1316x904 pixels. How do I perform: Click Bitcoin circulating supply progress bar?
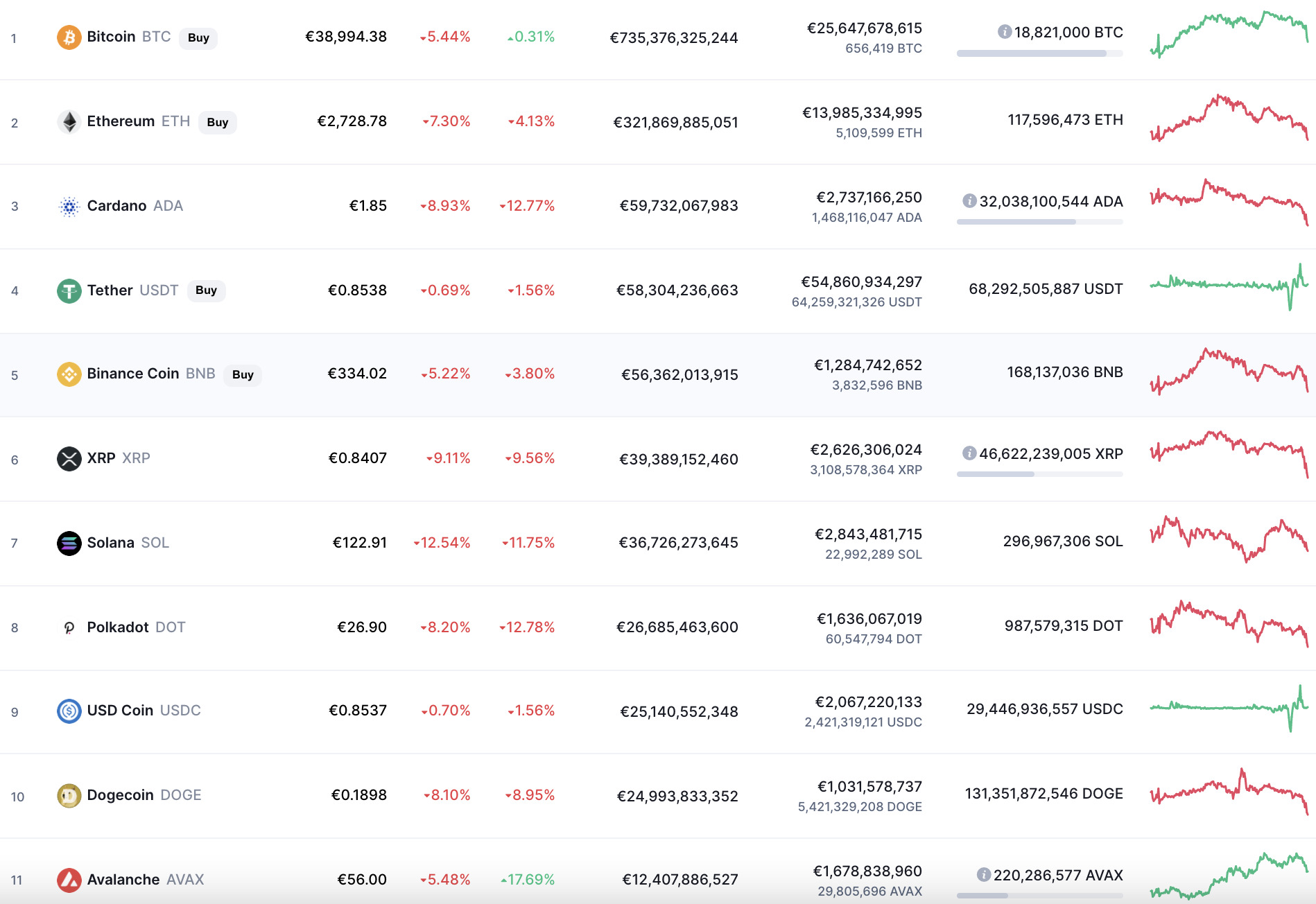click(x=1040, y=53)
